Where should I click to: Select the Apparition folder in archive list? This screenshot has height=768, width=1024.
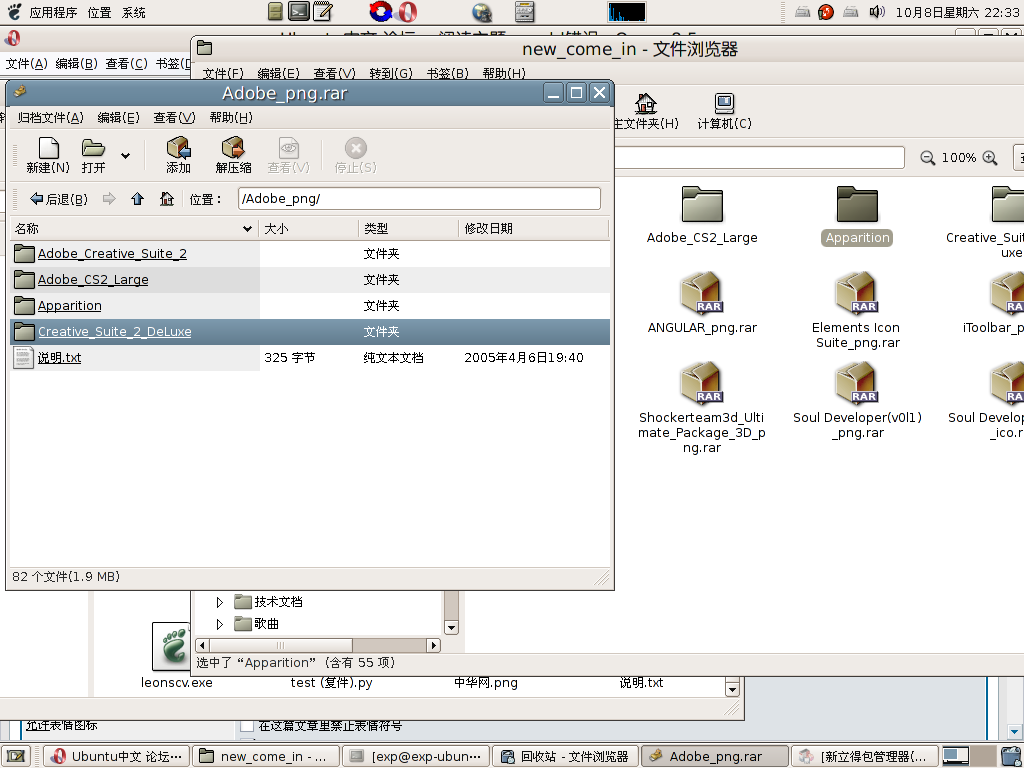tap(310, 306)
